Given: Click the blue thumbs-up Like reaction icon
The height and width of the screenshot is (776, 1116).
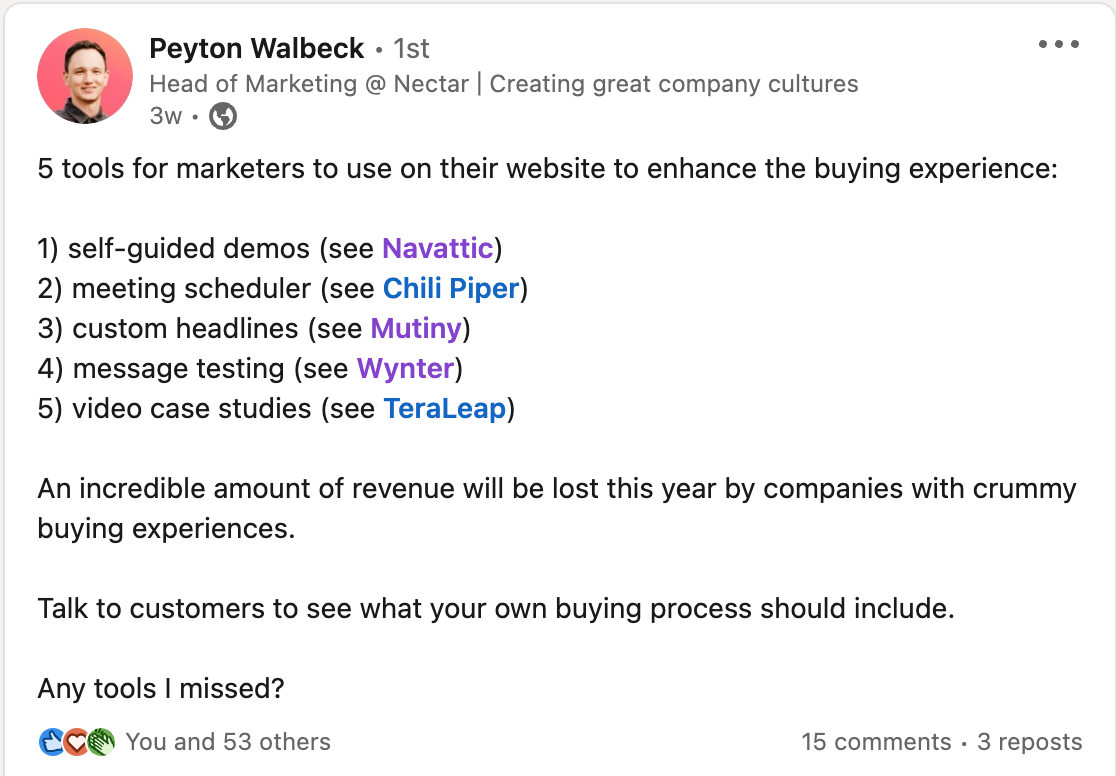Looking at the screenshot, I should coord(52,742).
